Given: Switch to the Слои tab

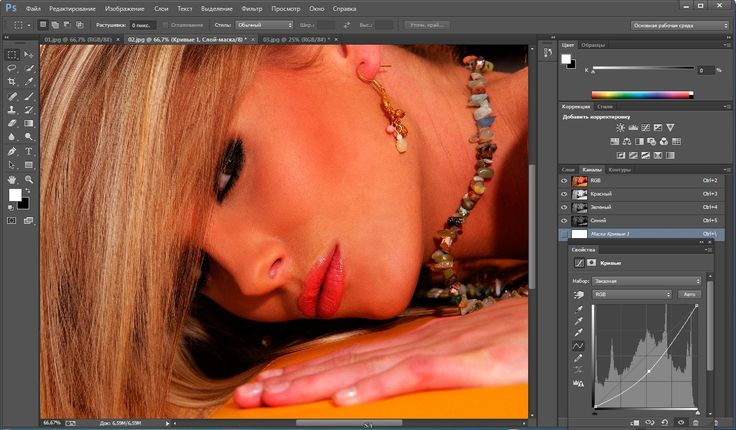Looking at the screenshot, I should click(x=568, y=169).
